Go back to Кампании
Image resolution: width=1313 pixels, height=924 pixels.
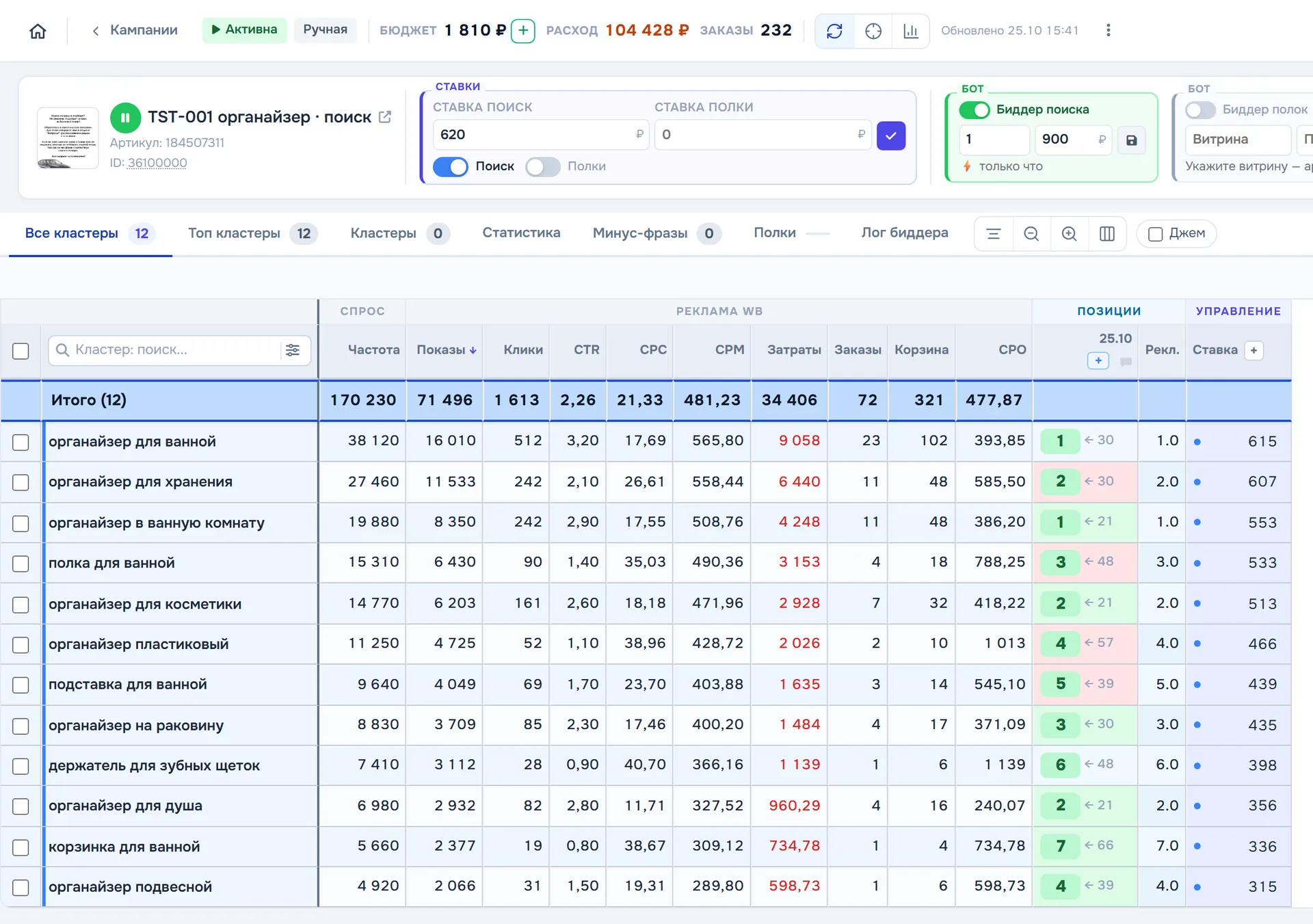(x=135, y=31)
